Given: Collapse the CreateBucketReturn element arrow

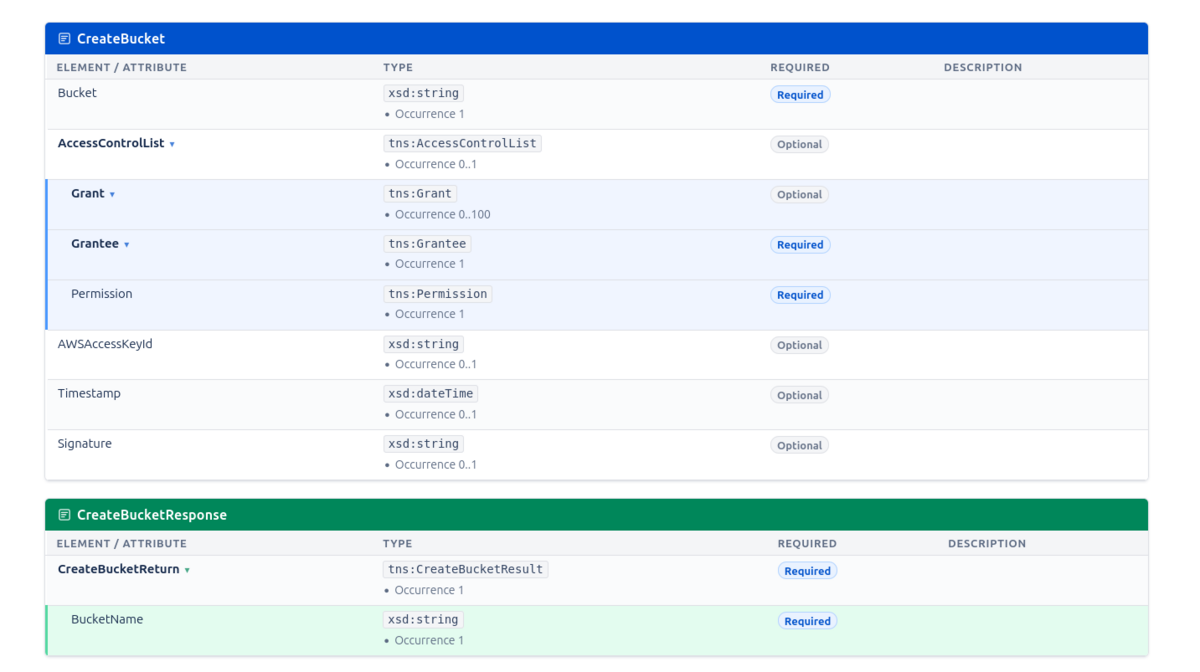Looking at the screenshot, I should [x=187, y=570].
